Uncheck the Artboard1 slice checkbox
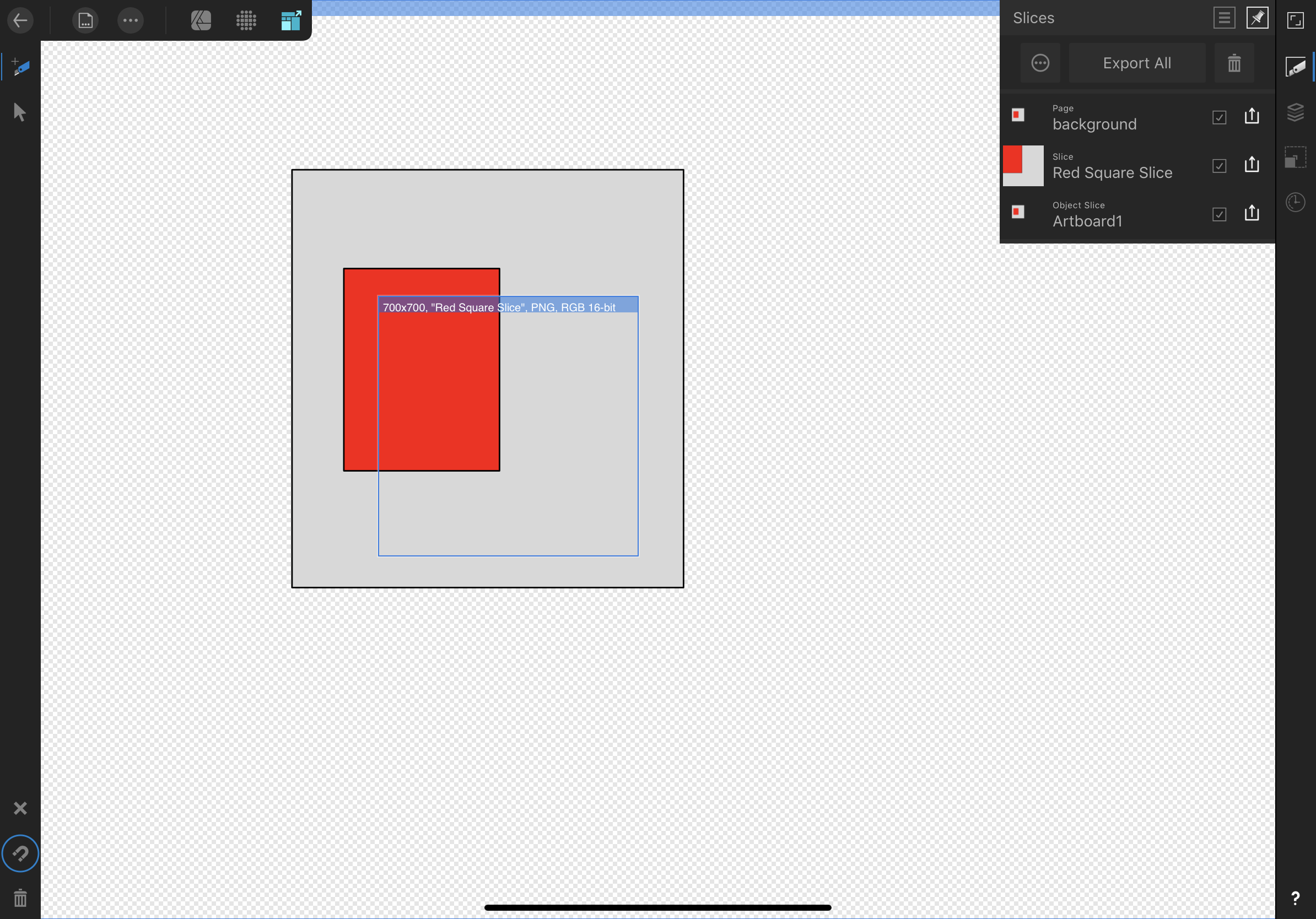 point(1219,214)
